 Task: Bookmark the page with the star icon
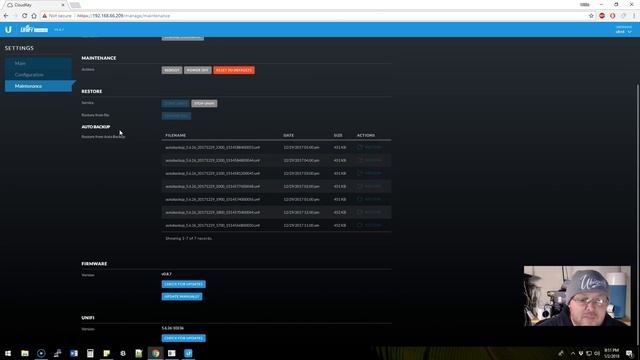[591, 16]
